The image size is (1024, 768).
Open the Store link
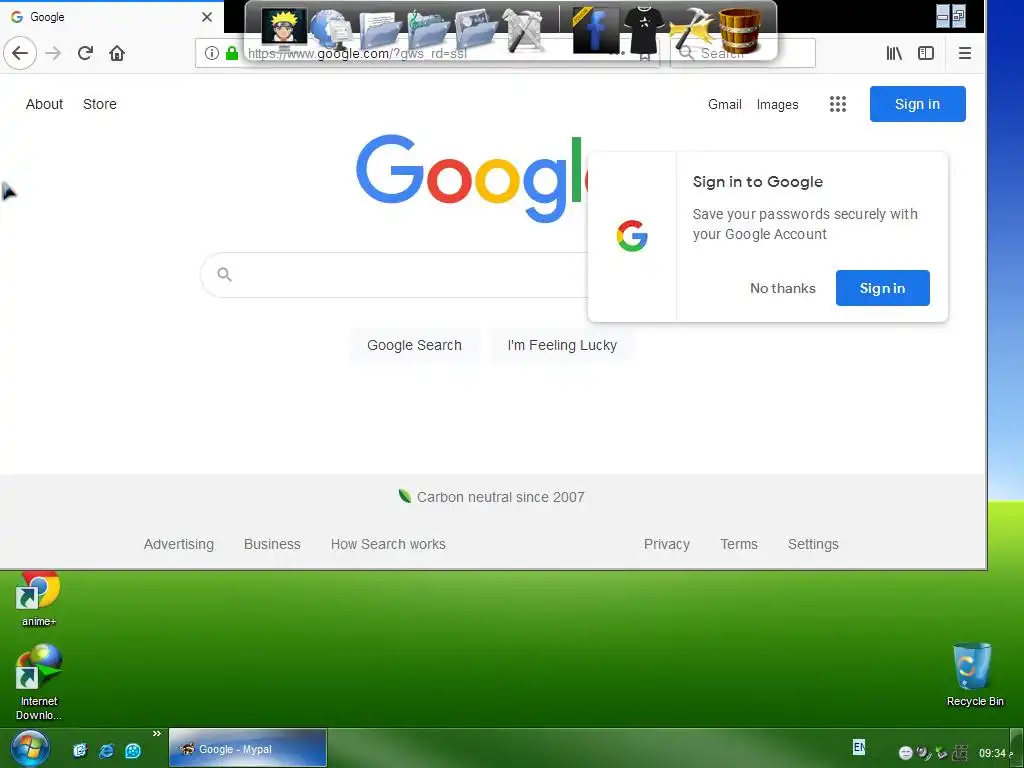point(100,104)
